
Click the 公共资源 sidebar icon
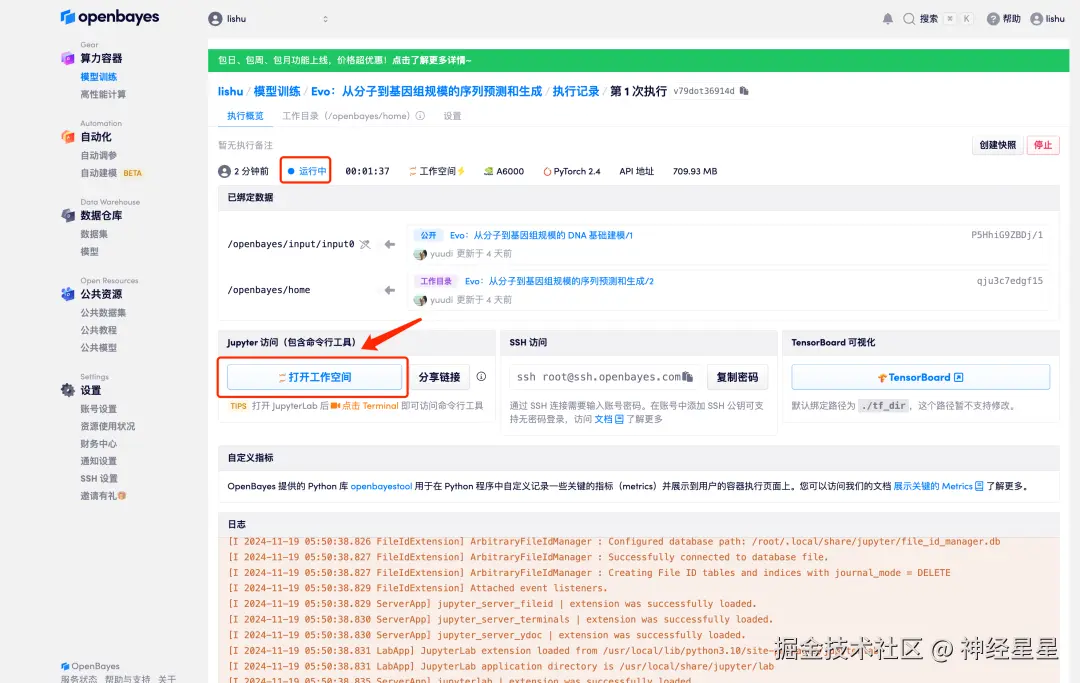click(68, 294)
